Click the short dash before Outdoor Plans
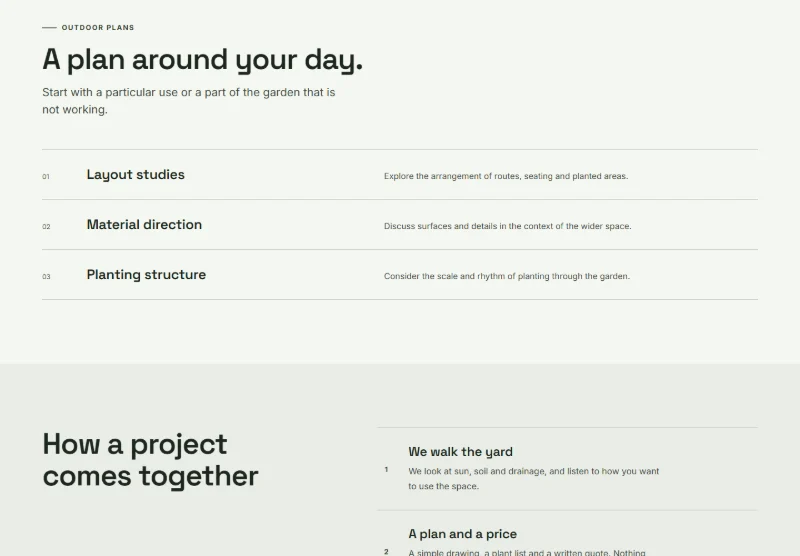 pos(49,28)
